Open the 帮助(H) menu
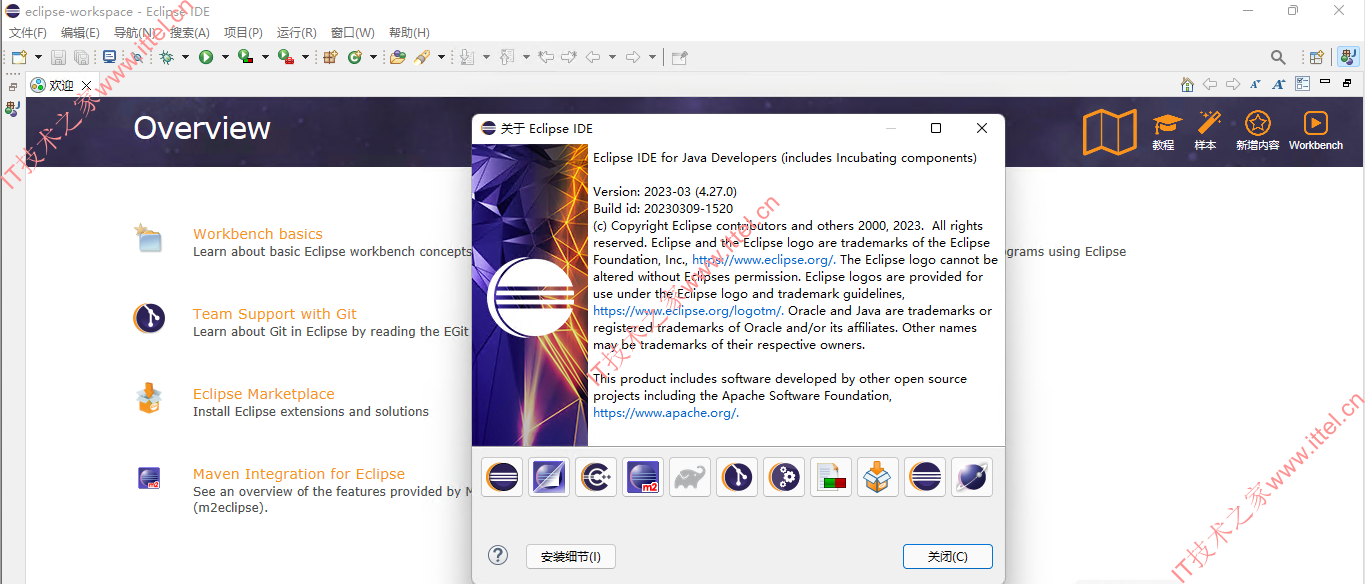The image size is (1365, 584). [x=409, y=33]
